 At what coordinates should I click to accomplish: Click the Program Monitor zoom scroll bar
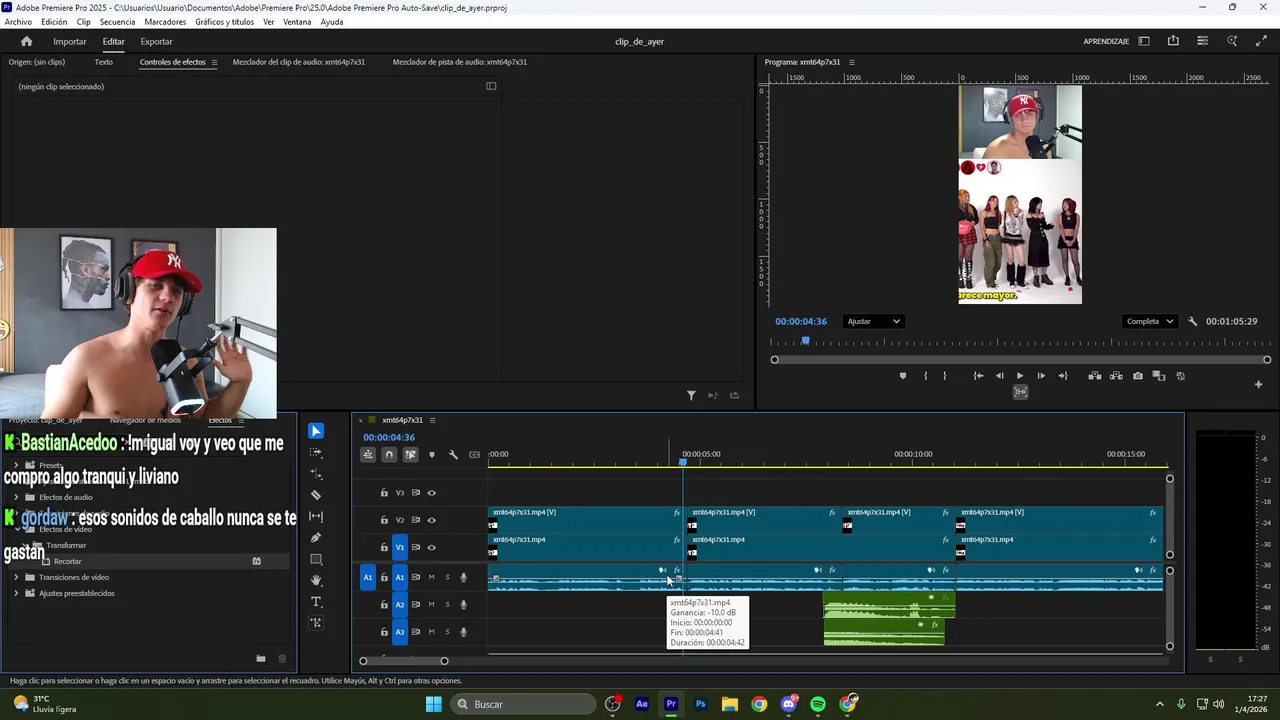point(1021,360)
